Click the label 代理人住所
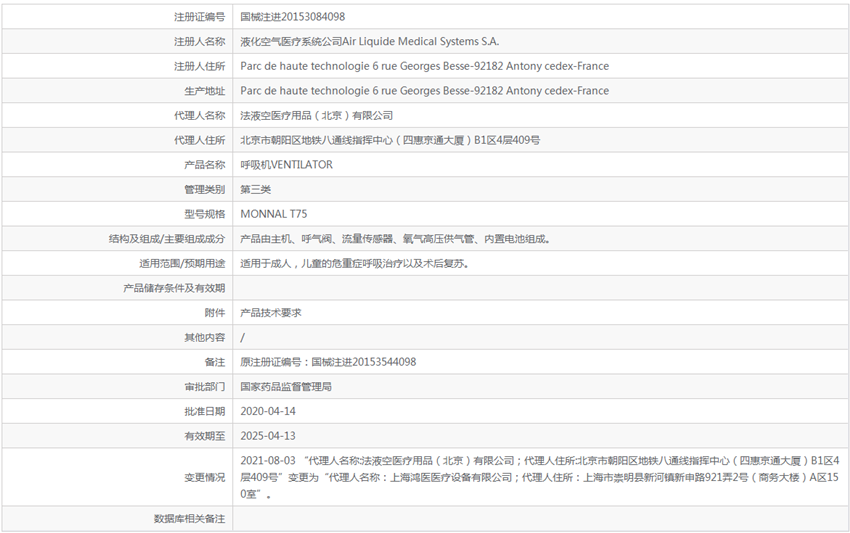The height and width of the screenshot is (533, 850). point(199,140)
